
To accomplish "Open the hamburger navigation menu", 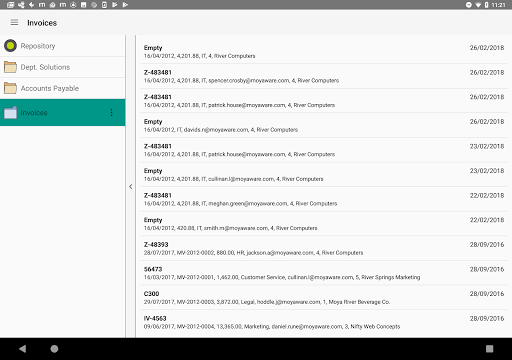I will pos(14,23).
